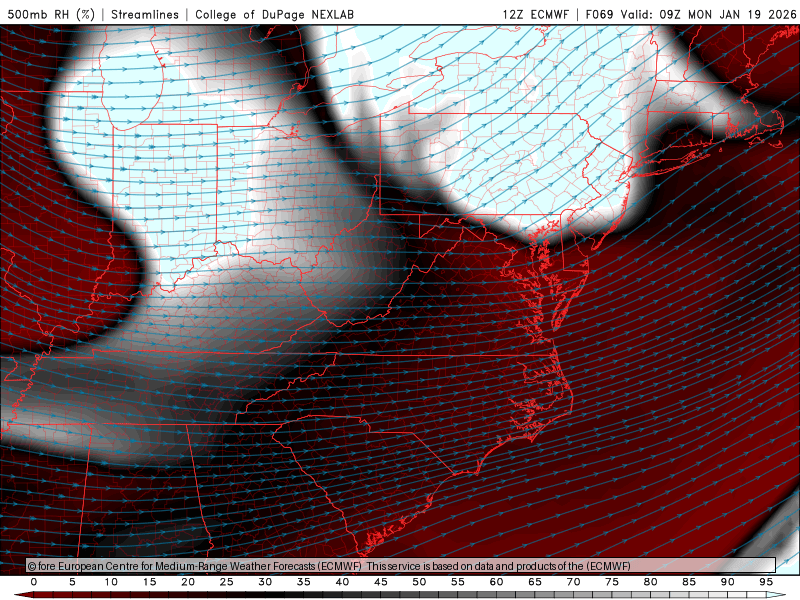Select the "10" label on the color scale
This screenshot has height=600, width=800.
[x=111, y=582]
